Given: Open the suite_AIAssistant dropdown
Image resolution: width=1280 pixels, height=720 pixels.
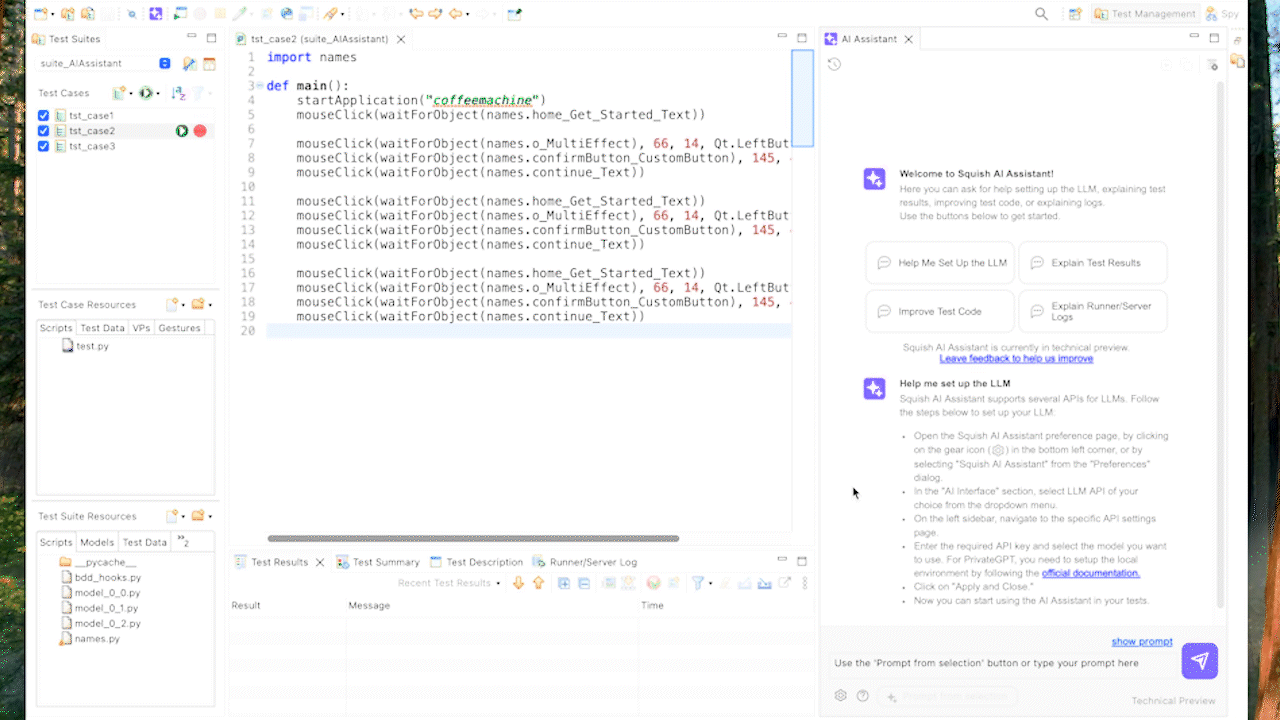Looking at the screenshot, I should point(165,63).
